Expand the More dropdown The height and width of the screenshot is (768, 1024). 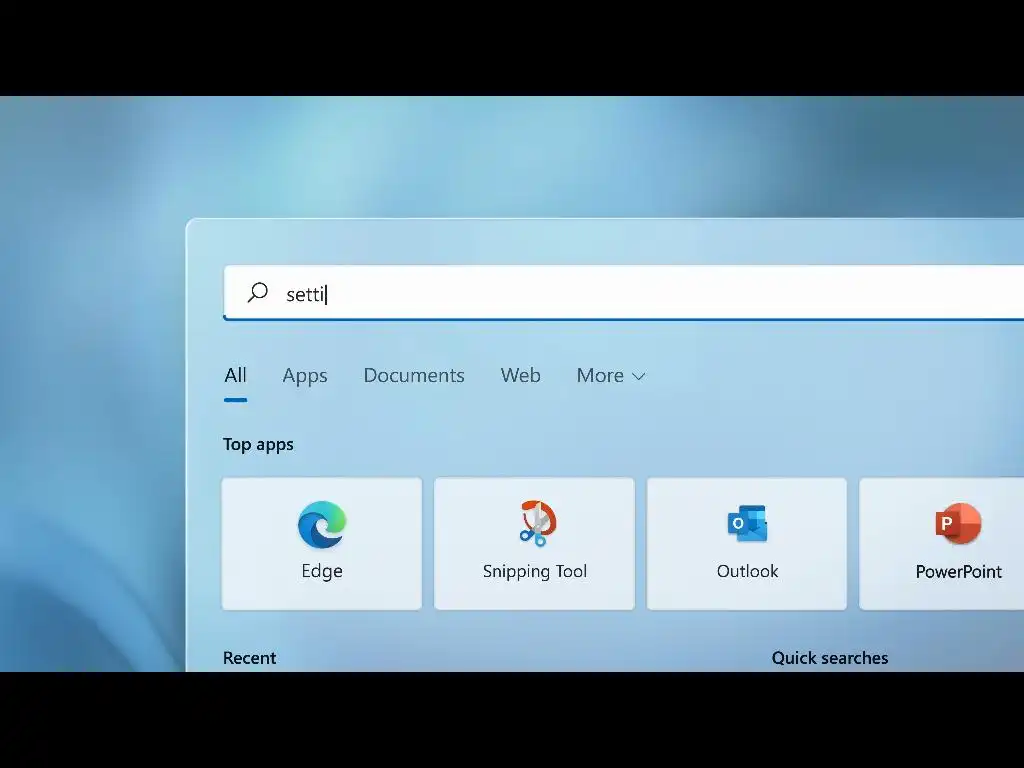click(611, 376)
